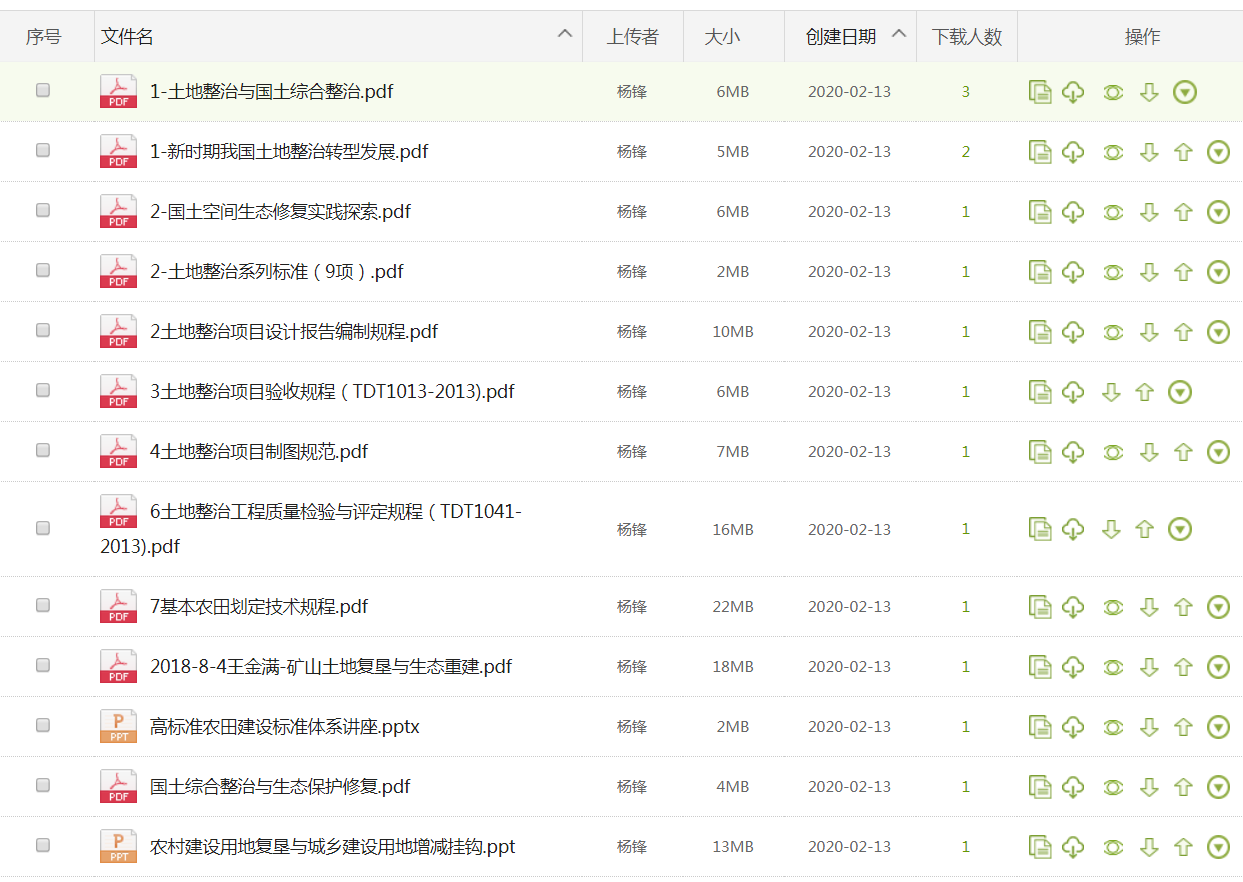The height and width of the screenshot is (882, 1243).
Task: Click 下载人数 column header
Action: (x=966, y=37)
